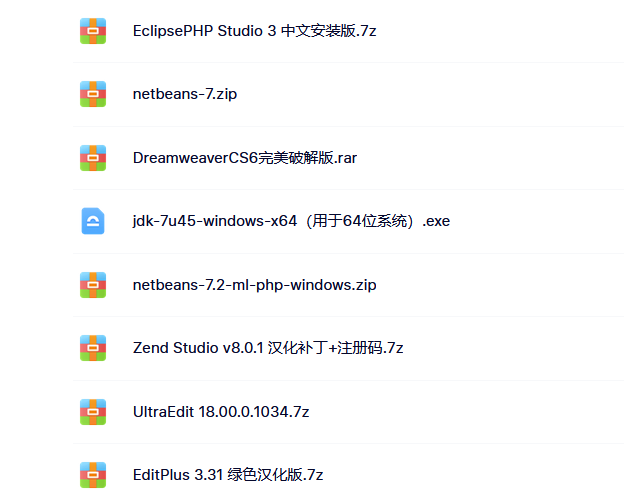The image size is (624, 503).
Task: Open UltraEdit 18.00.0.1034.7z file name
Action: 221,412
